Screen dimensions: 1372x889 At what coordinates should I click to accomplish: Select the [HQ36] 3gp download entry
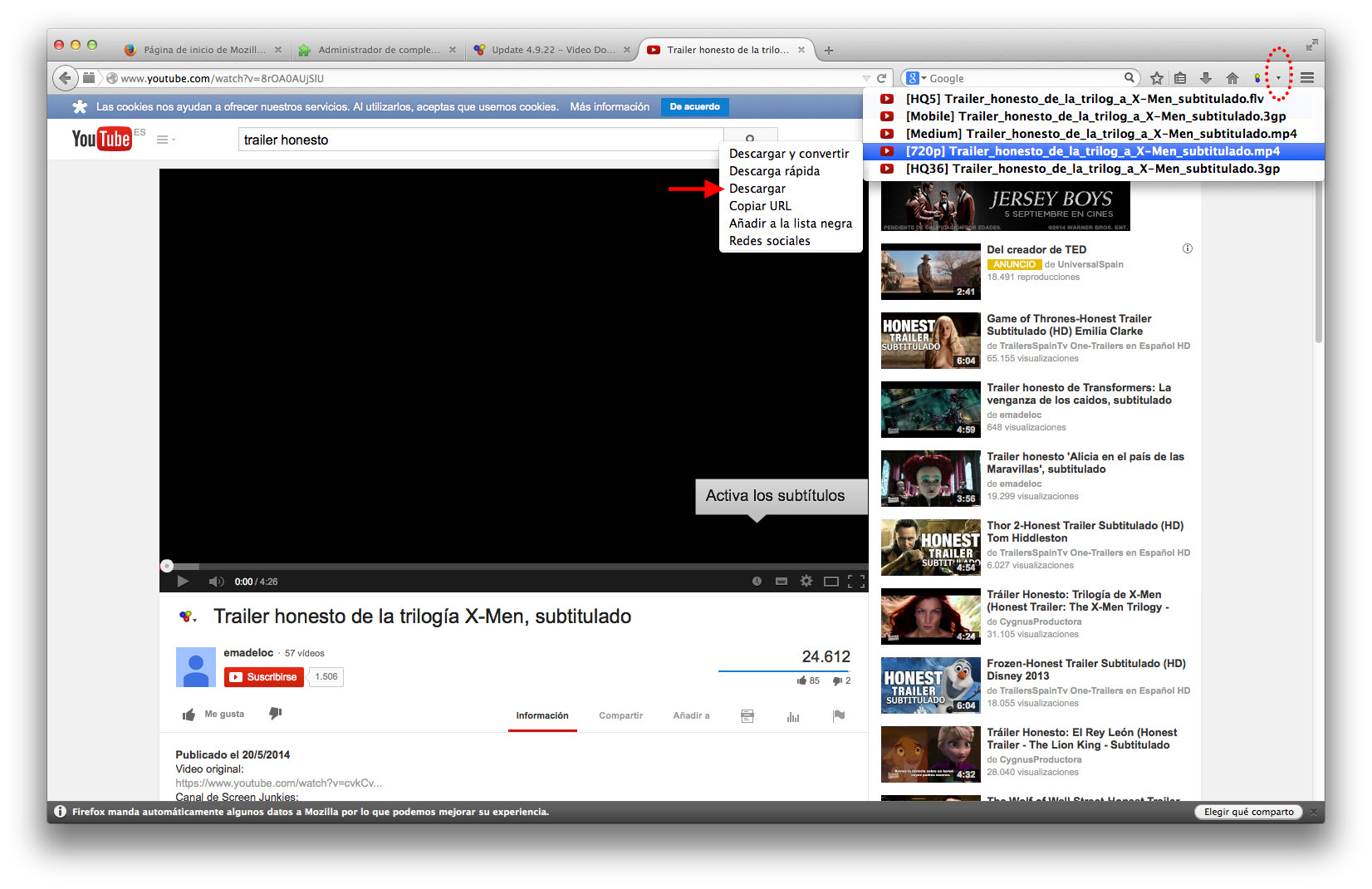pos(1093,169)
